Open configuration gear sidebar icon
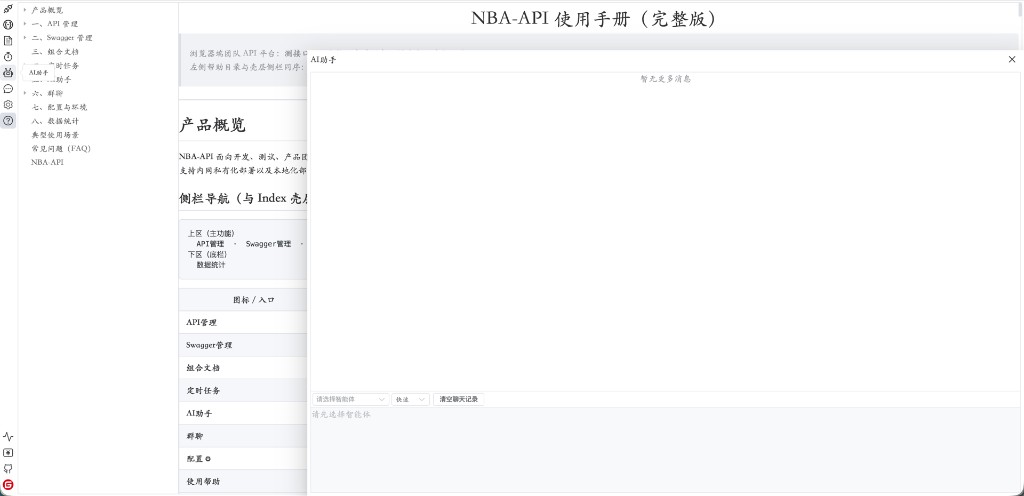The width and height of the screenshot is (1024, 496). coord(8,104)
